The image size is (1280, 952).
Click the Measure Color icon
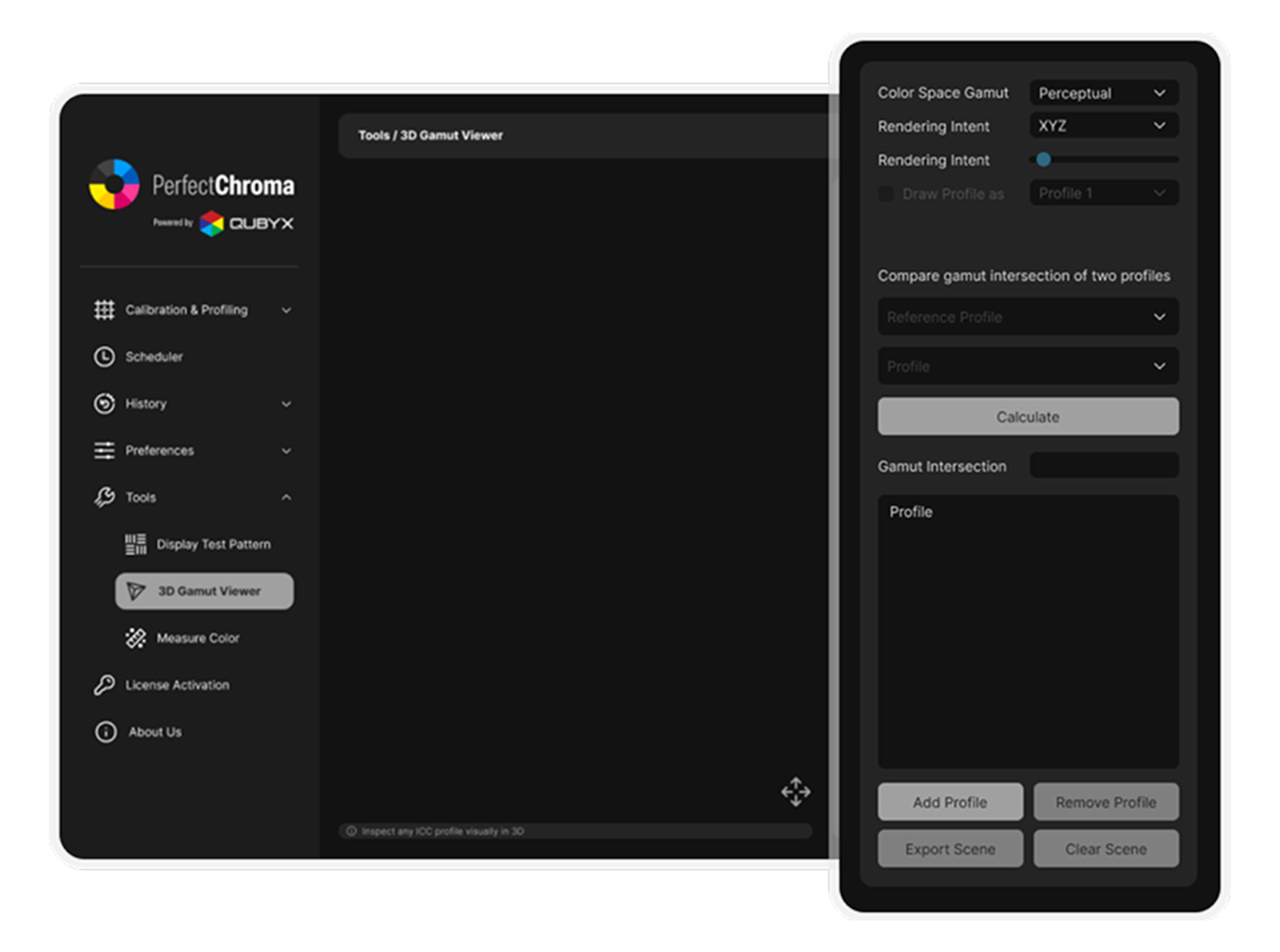(134, 638)
